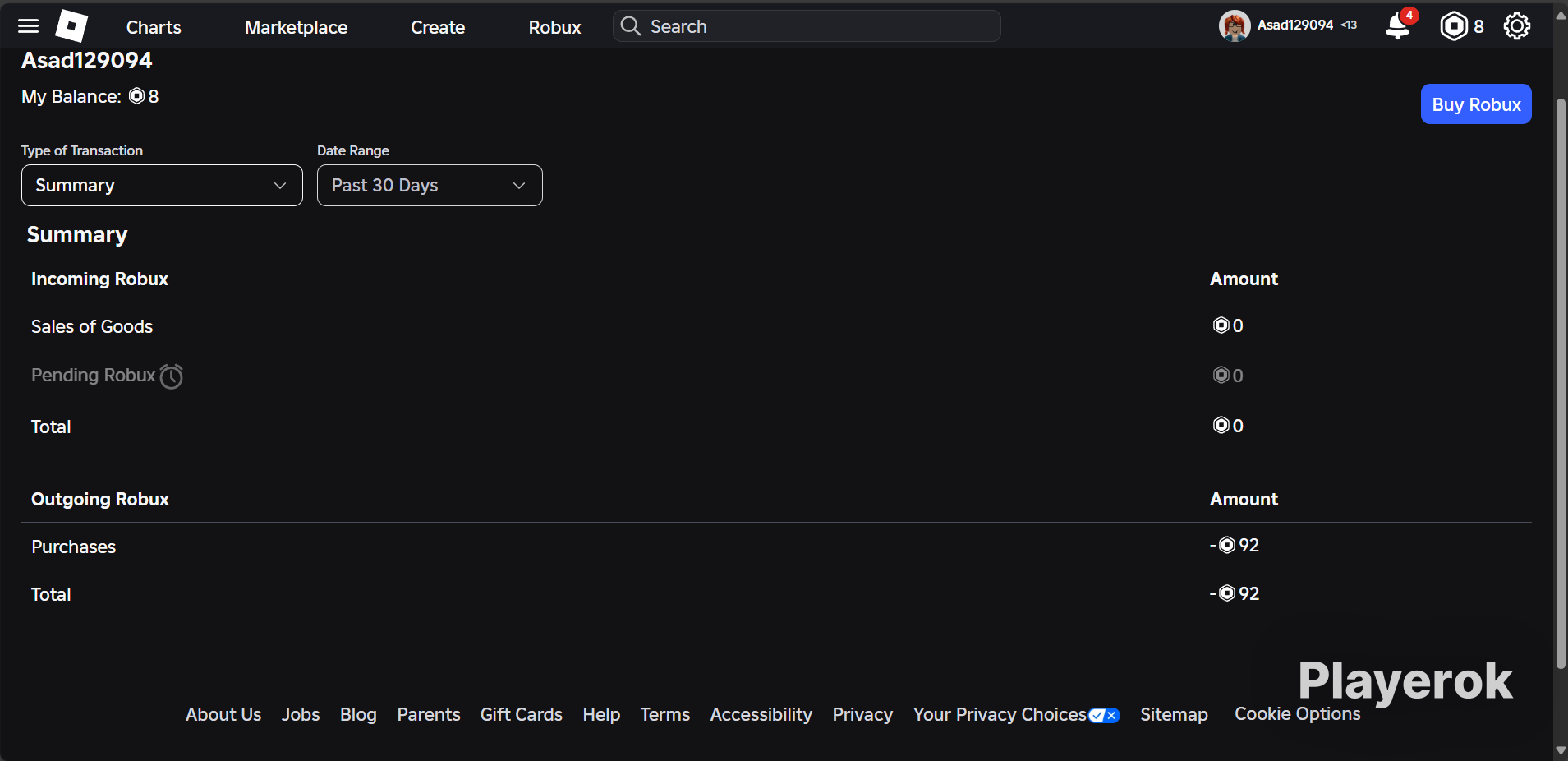This screenshot has height=761, width=1568.
Task: Open the Help footer link
Action: click(601, 715)
